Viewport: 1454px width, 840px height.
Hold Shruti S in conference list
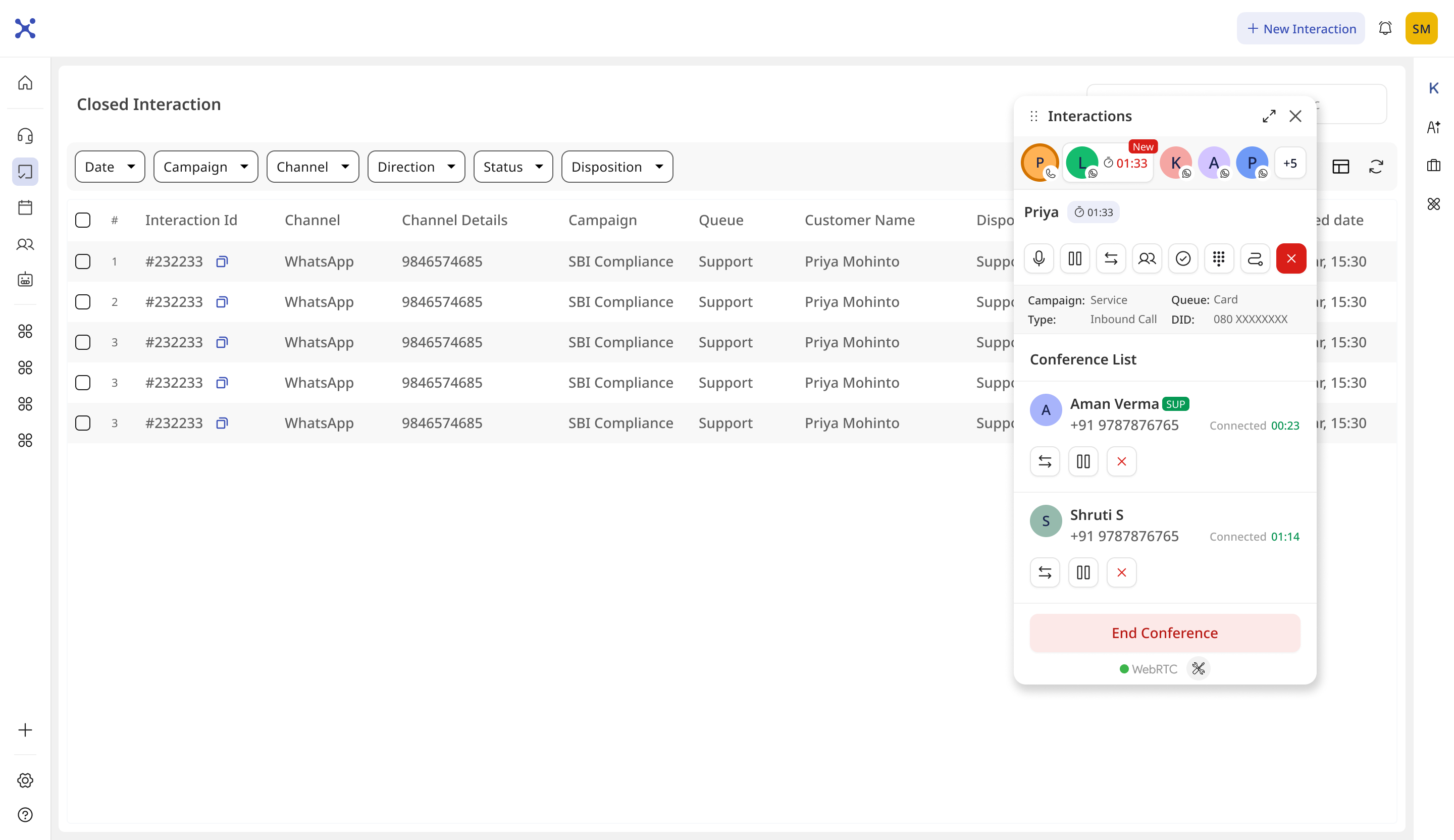click(1083, 572)
